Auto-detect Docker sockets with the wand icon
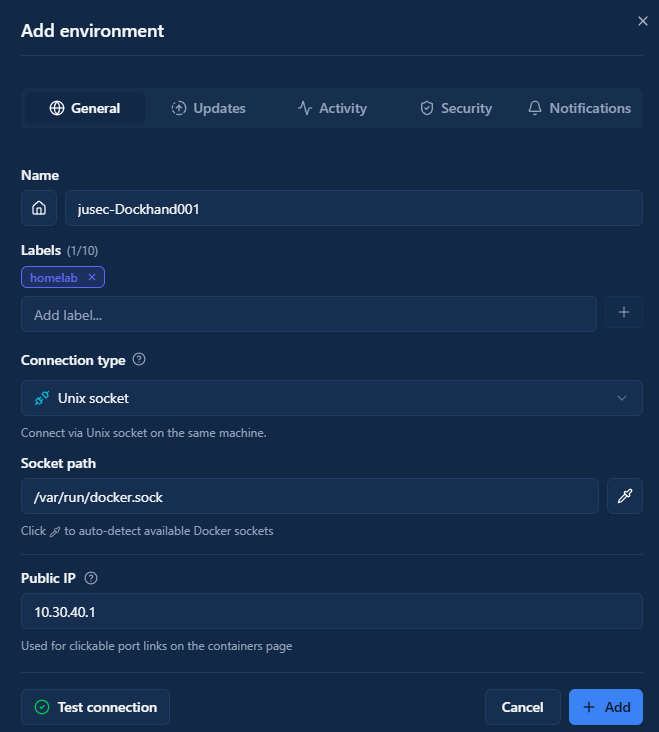This screenshot has width=659, height=732. pyautogui.click(x=625, y=496)
